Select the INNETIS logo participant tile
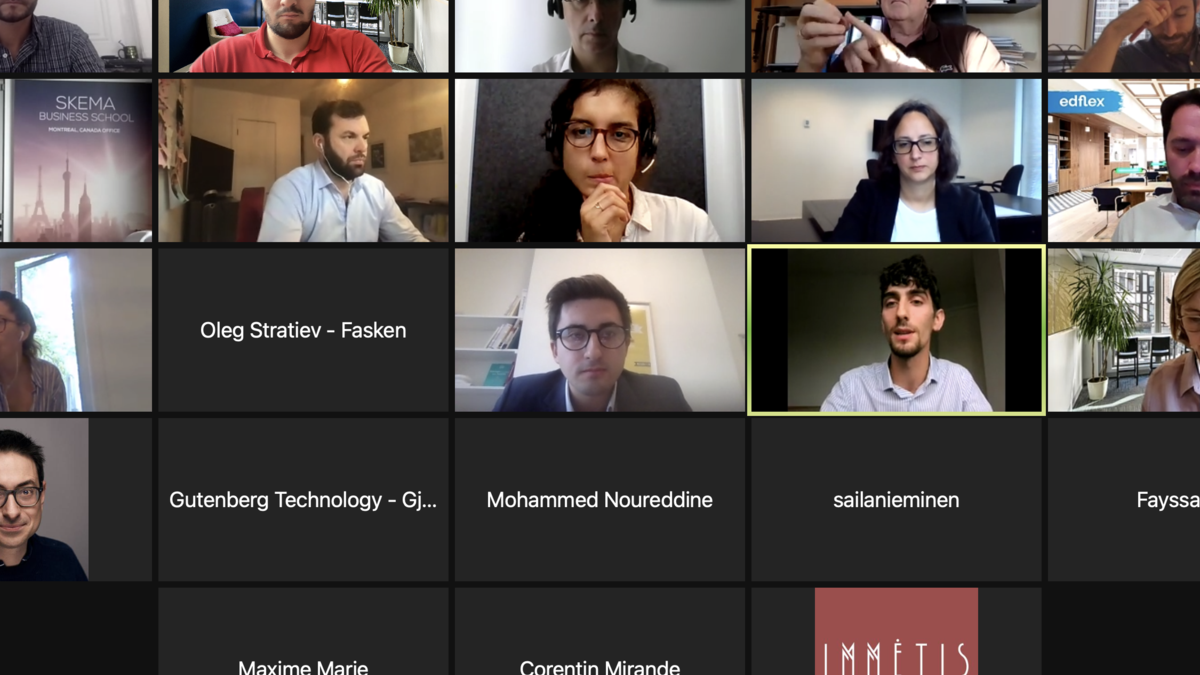 (896, 631)
